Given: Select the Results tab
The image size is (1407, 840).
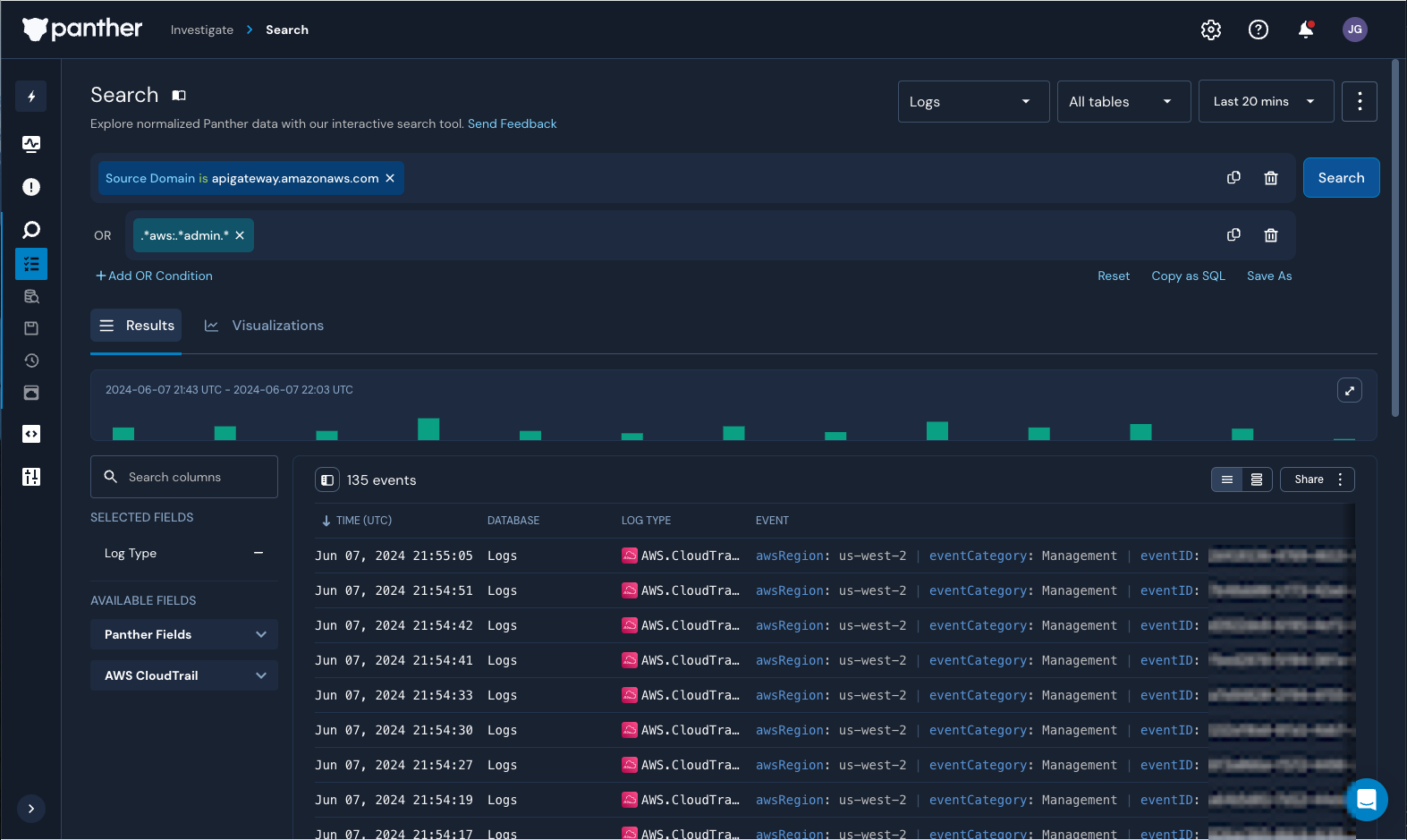Looking at the screenshot, I should click(136, 326).
